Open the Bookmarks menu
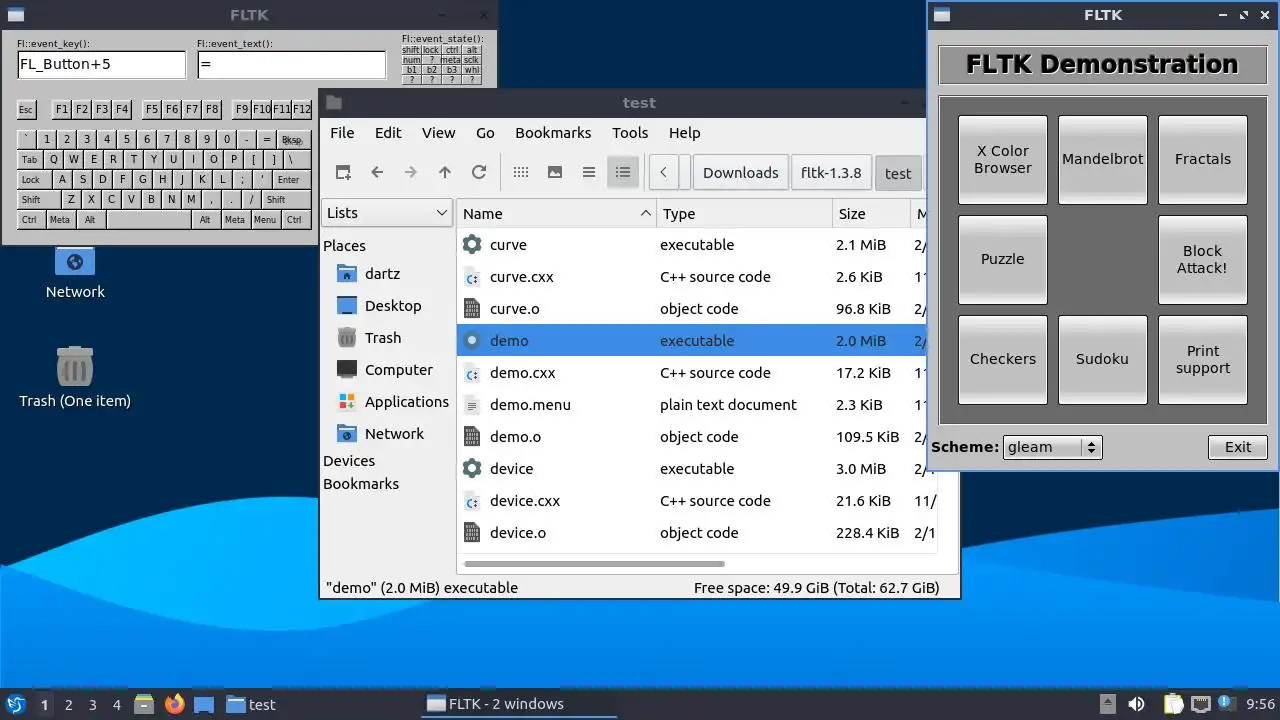Screen dimensions: 1280x720 pos(553,133)
